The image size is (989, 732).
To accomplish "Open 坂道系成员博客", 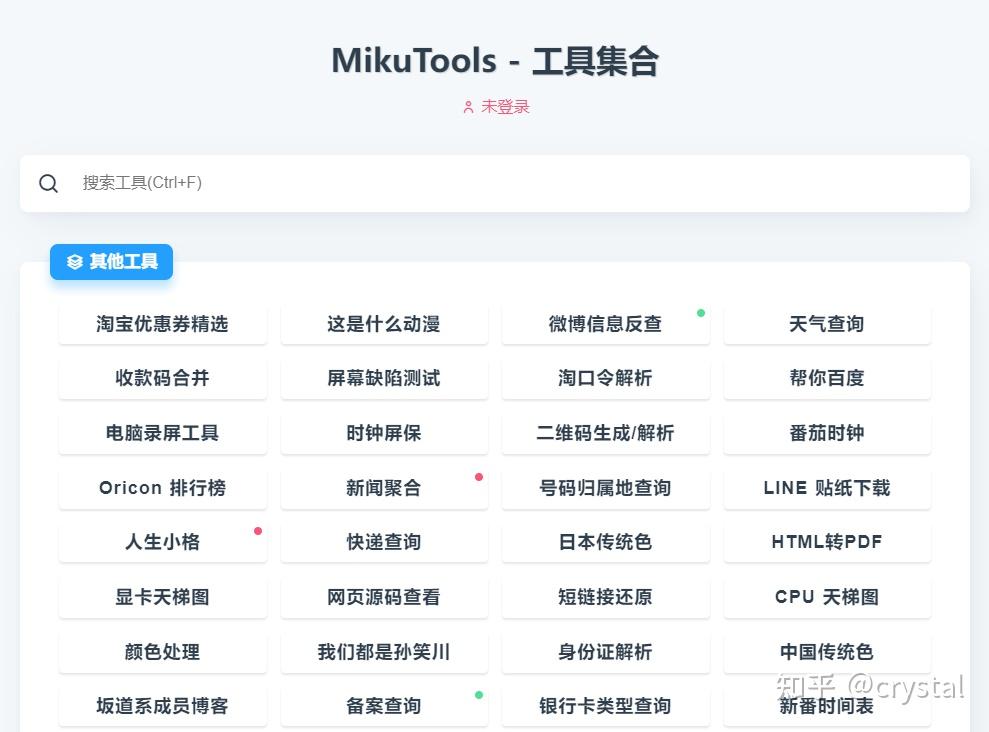I will pyautogui.click(x=163, y=706).
